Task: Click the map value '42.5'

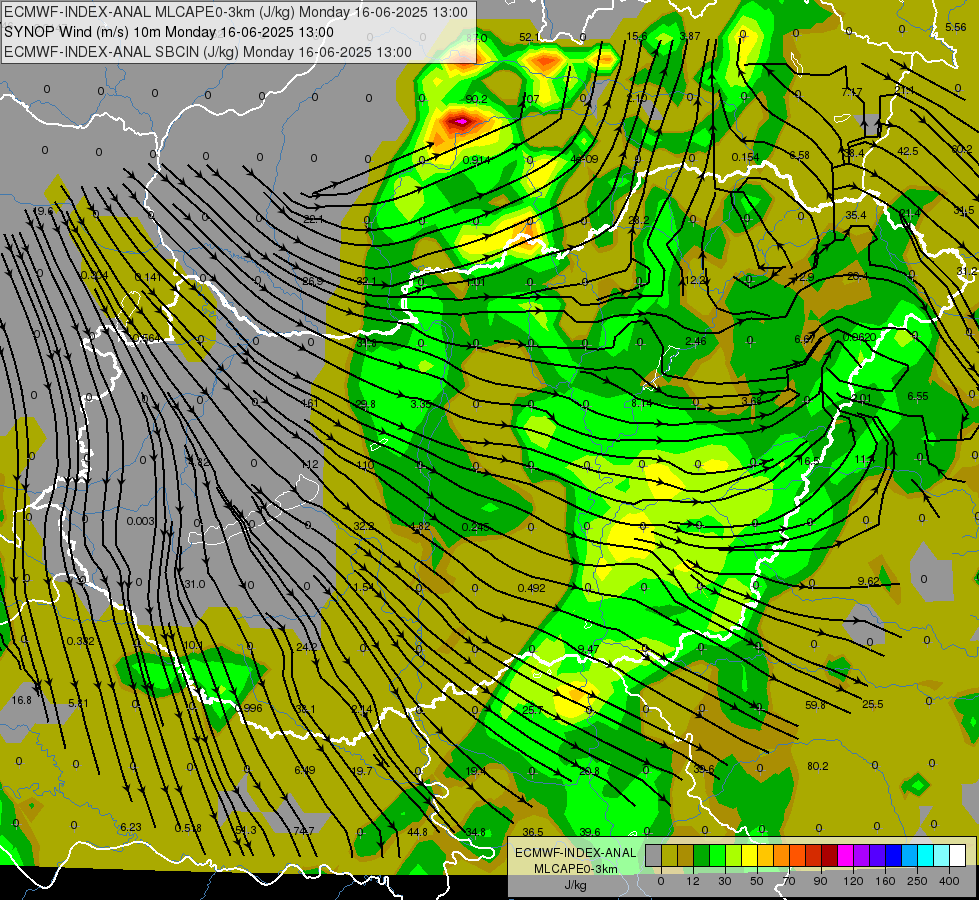Action: pyautogui.click(x=907, y=151)
